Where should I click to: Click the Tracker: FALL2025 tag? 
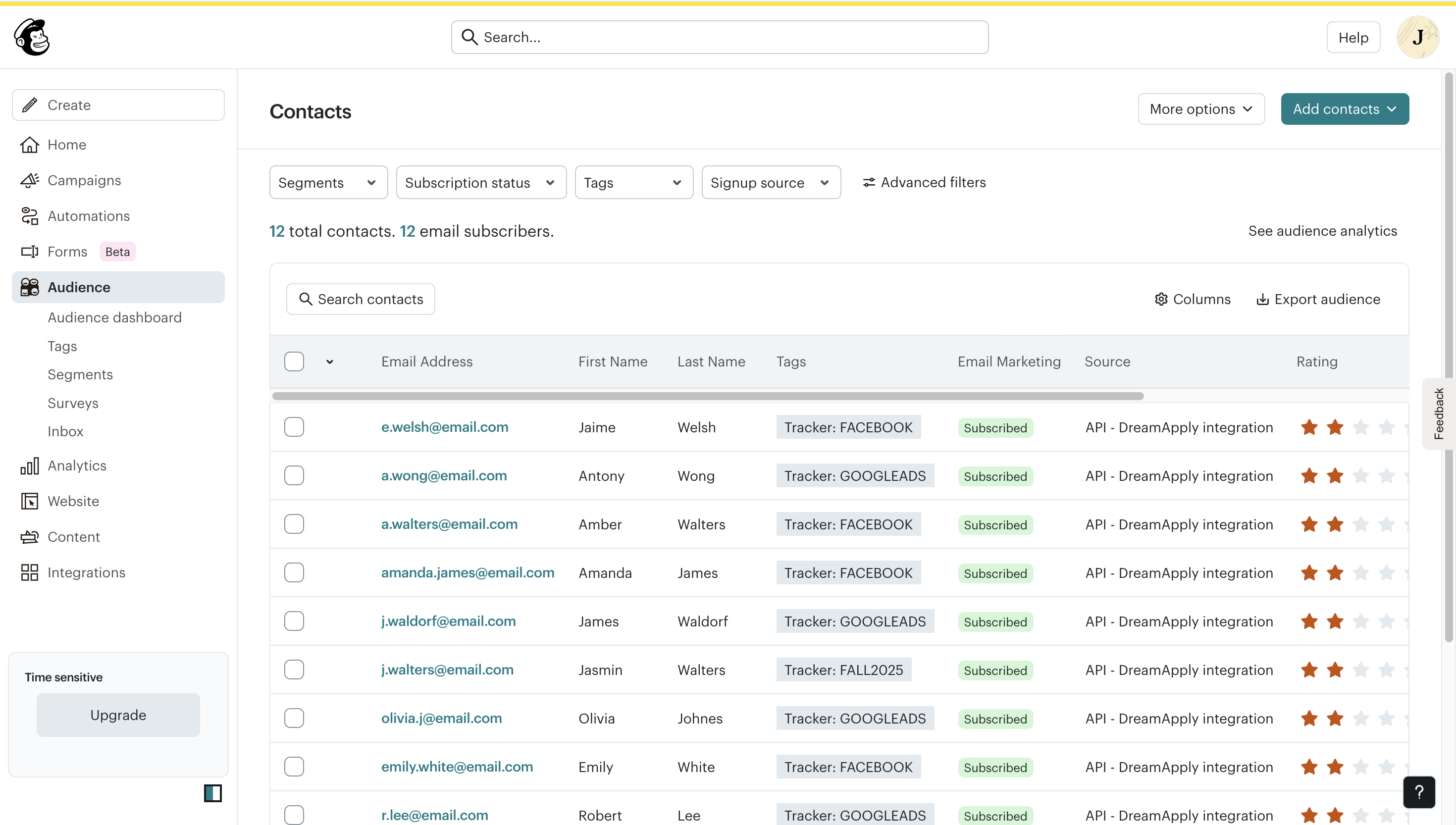843,670
